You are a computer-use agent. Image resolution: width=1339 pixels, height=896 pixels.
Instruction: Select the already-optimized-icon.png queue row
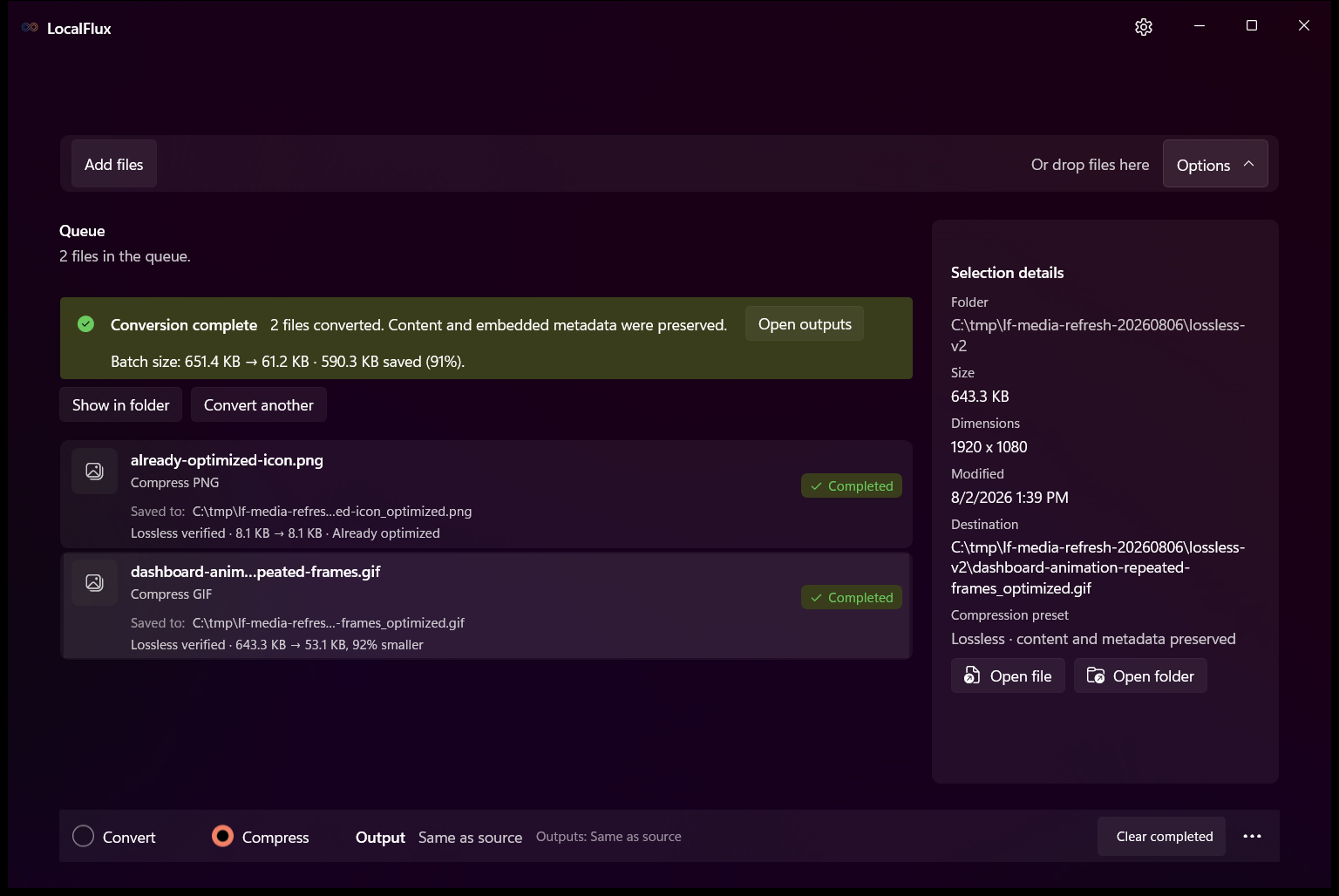pos(486,495)
